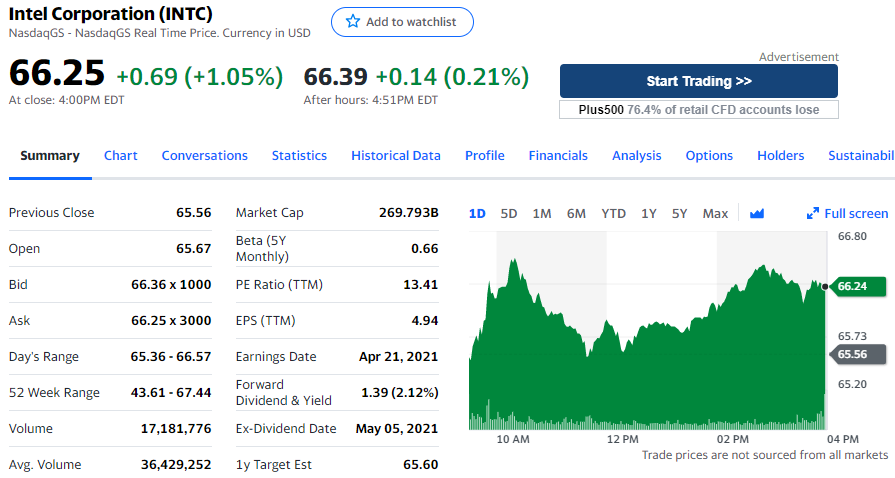Click the star icon in Add to watchlist
This screenshot has width=895, height=478.
click(352, 22)
